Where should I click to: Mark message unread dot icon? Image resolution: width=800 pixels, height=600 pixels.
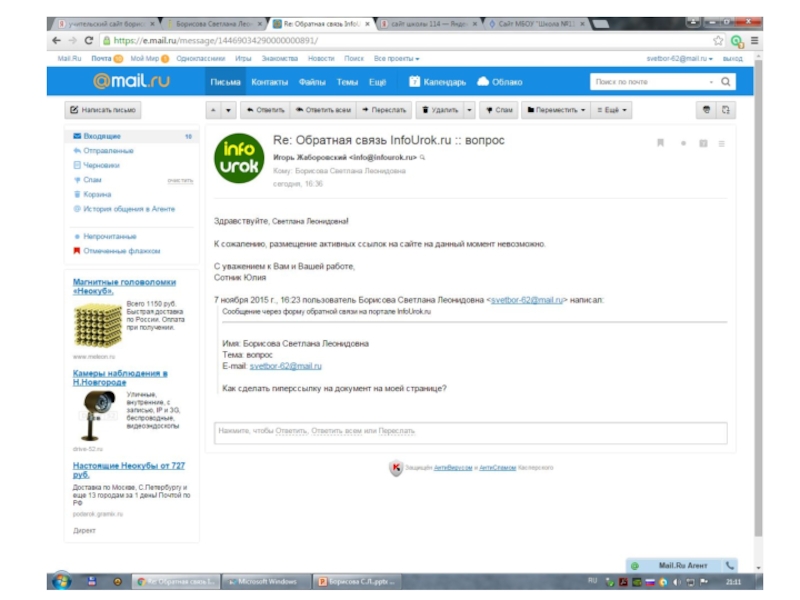[683, 143]
